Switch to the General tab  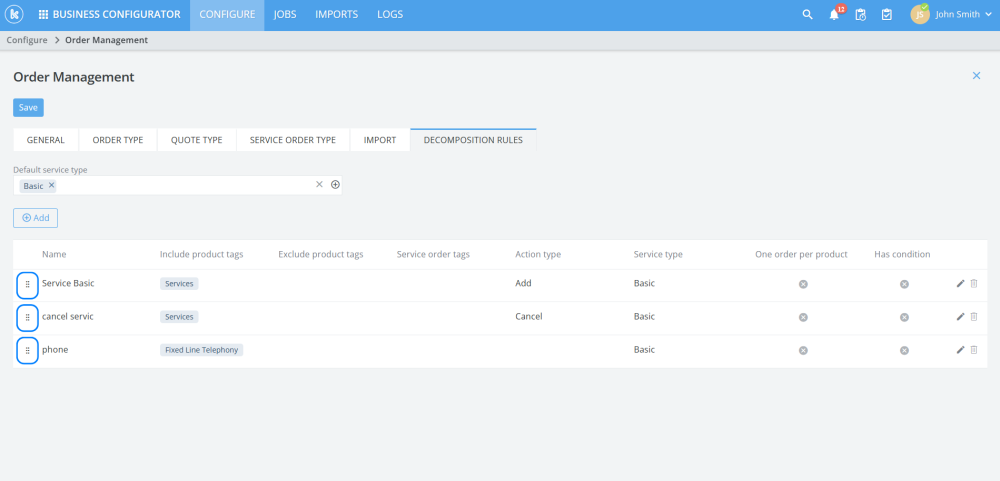[x=45, y=140]
